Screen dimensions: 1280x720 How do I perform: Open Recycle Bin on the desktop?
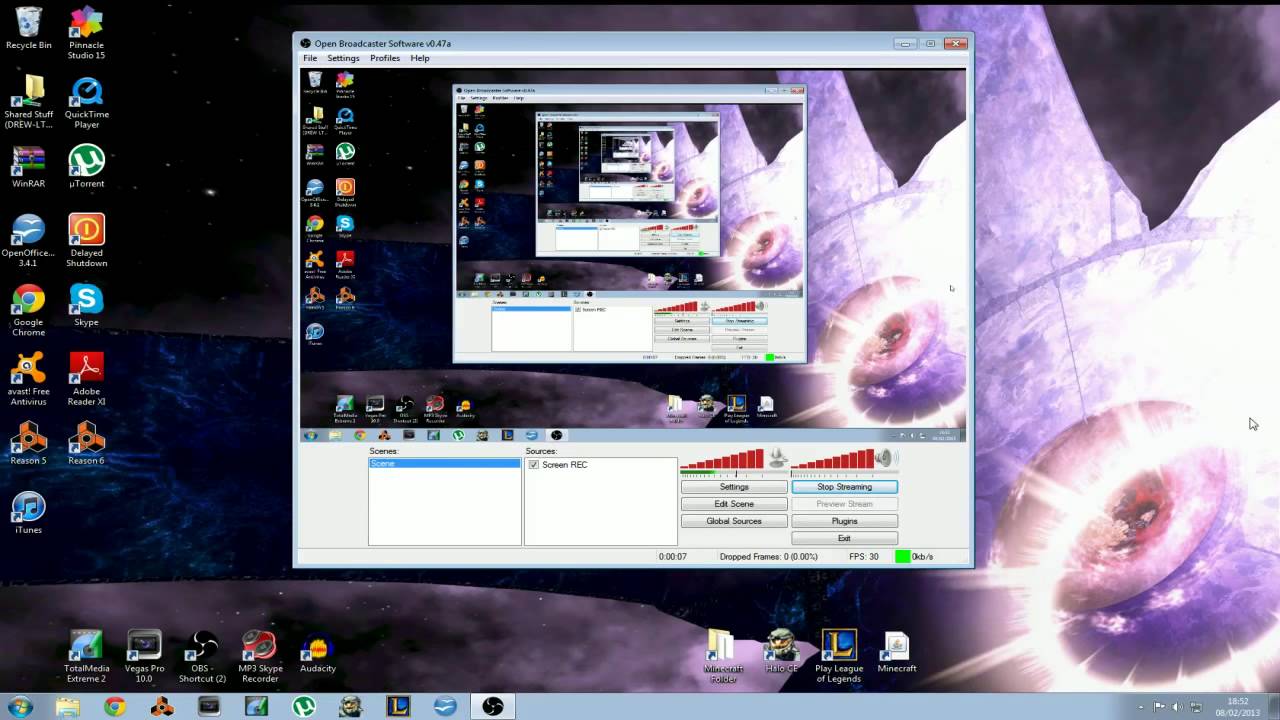coord(29,27)
